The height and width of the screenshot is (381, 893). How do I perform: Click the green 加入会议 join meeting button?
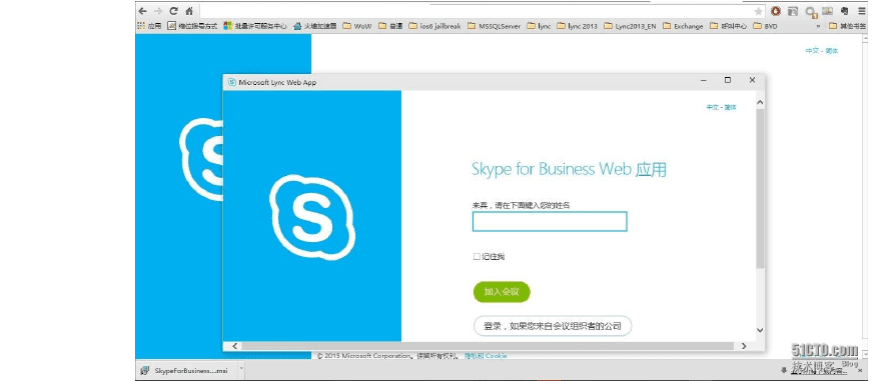[x=502, y=292]
